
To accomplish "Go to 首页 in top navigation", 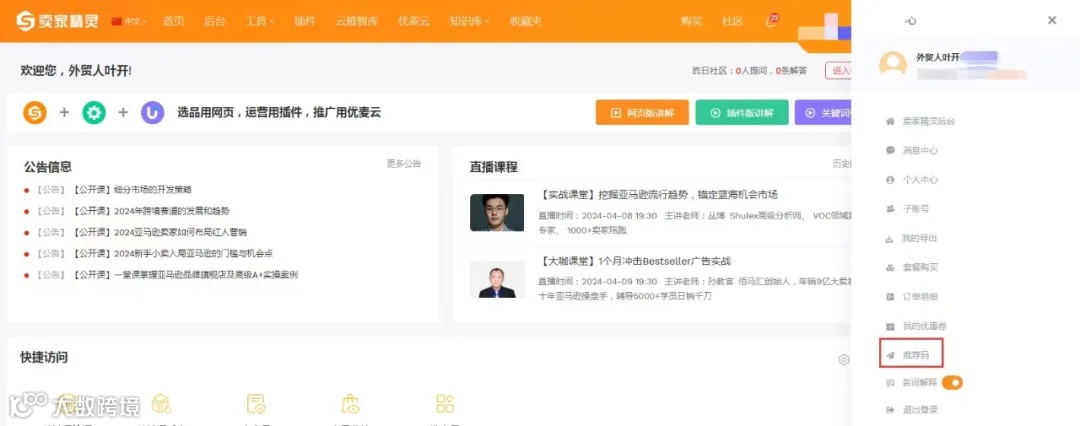I will (174, 21).
